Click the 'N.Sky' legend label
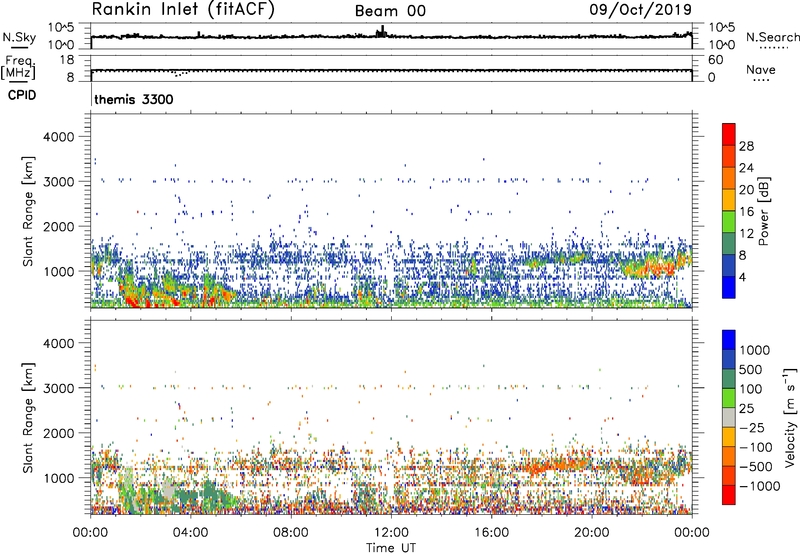 coord(19,37)
